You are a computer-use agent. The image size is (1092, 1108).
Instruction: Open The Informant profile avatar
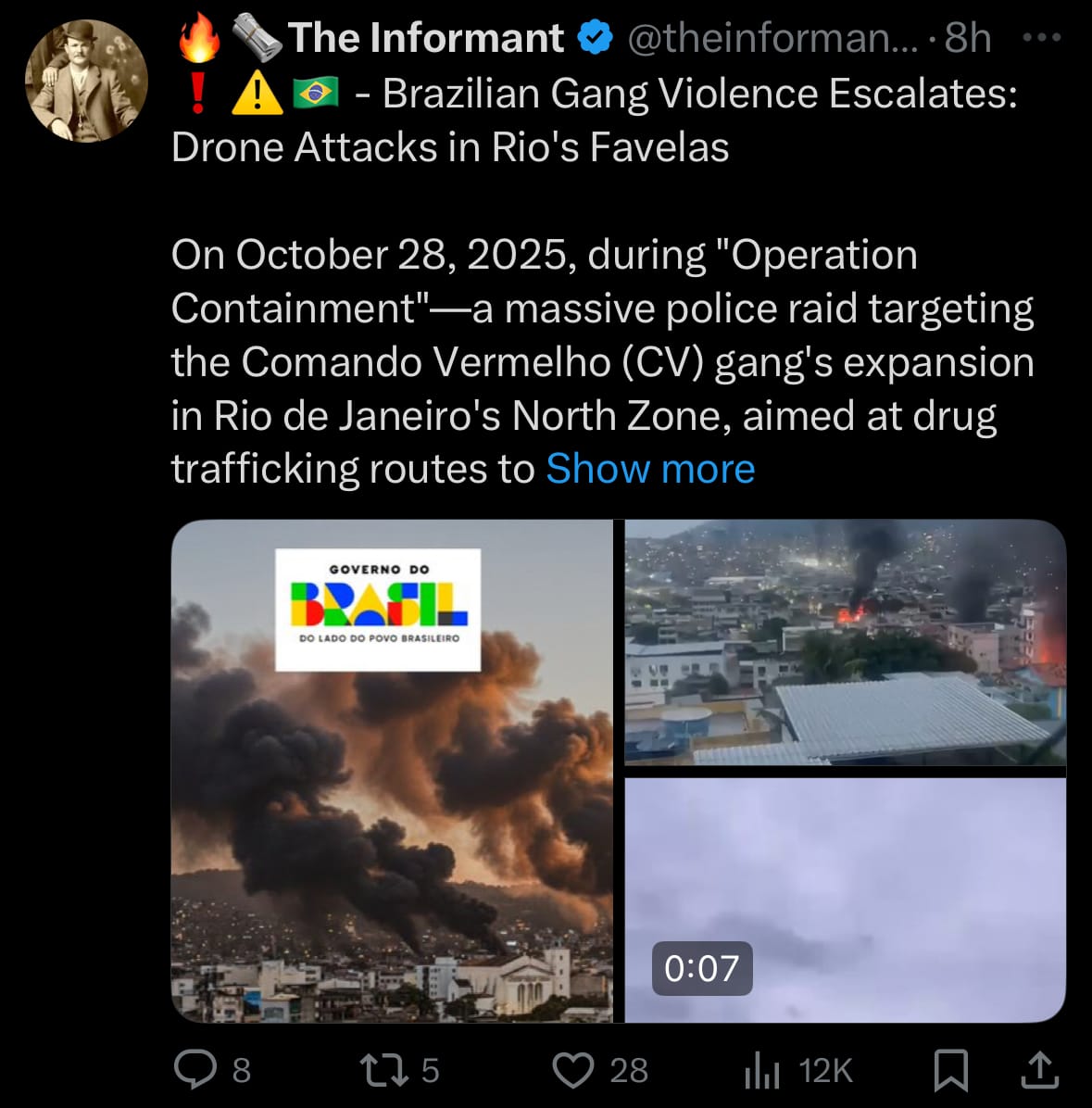coord(86,81)
